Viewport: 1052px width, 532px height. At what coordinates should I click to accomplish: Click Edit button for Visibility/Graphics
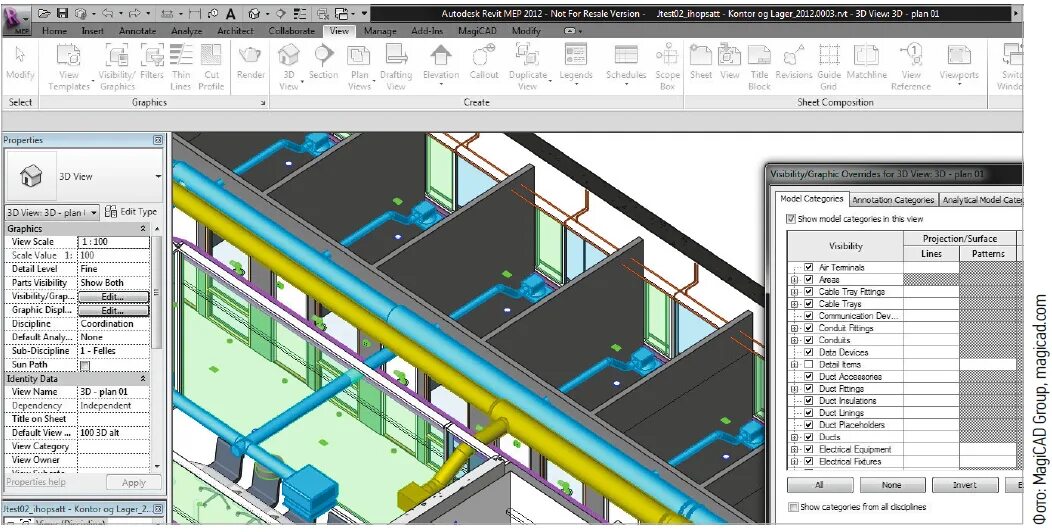tap(113, 297)
